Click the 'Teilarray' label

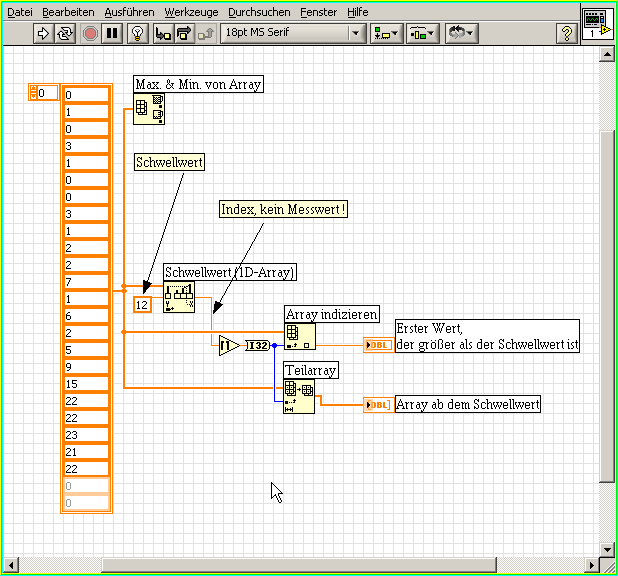pyautogui.click(x=311, y=370)
